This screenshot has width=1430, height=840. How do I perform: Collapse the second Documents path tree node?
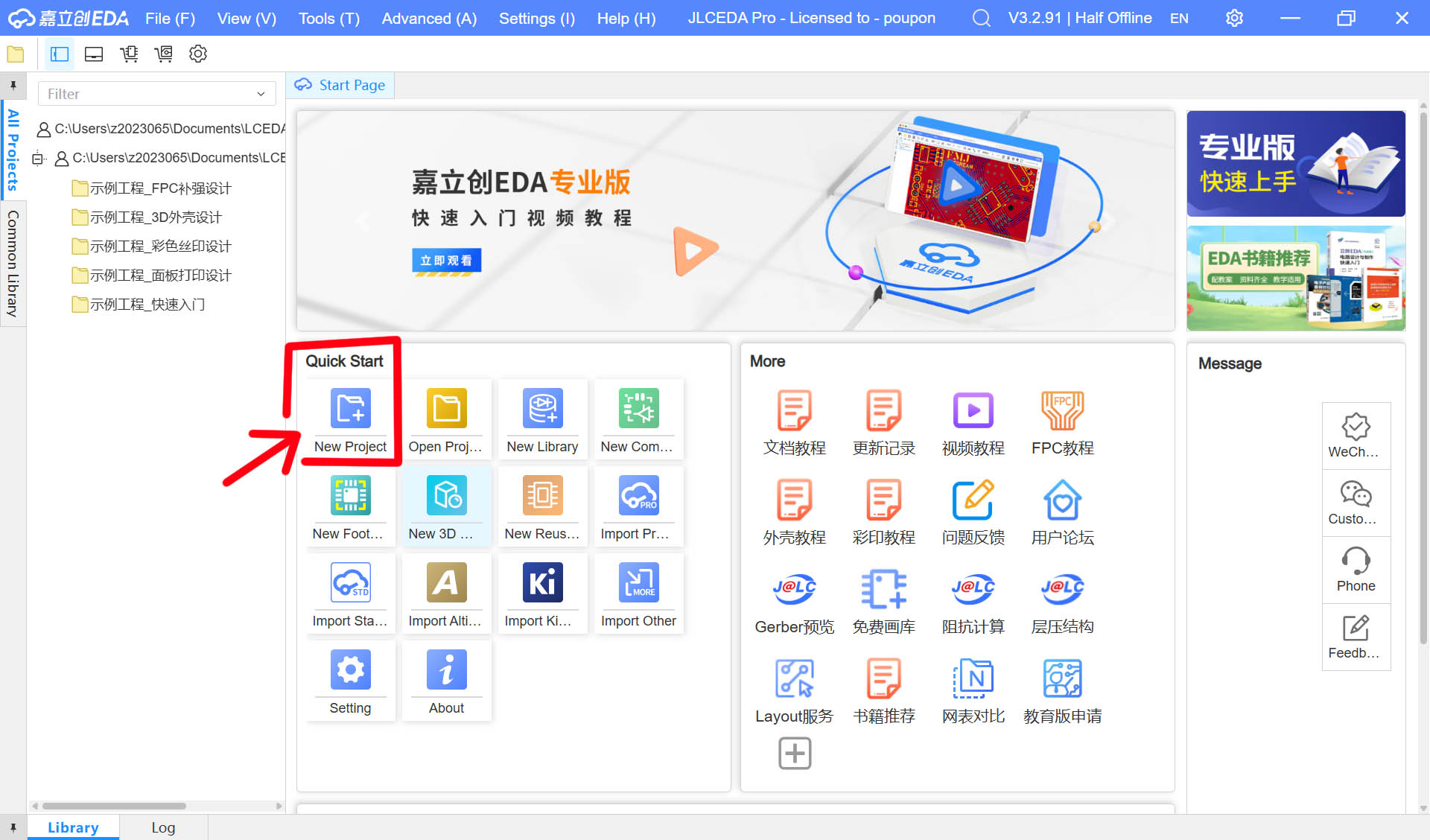click(38, 158)
